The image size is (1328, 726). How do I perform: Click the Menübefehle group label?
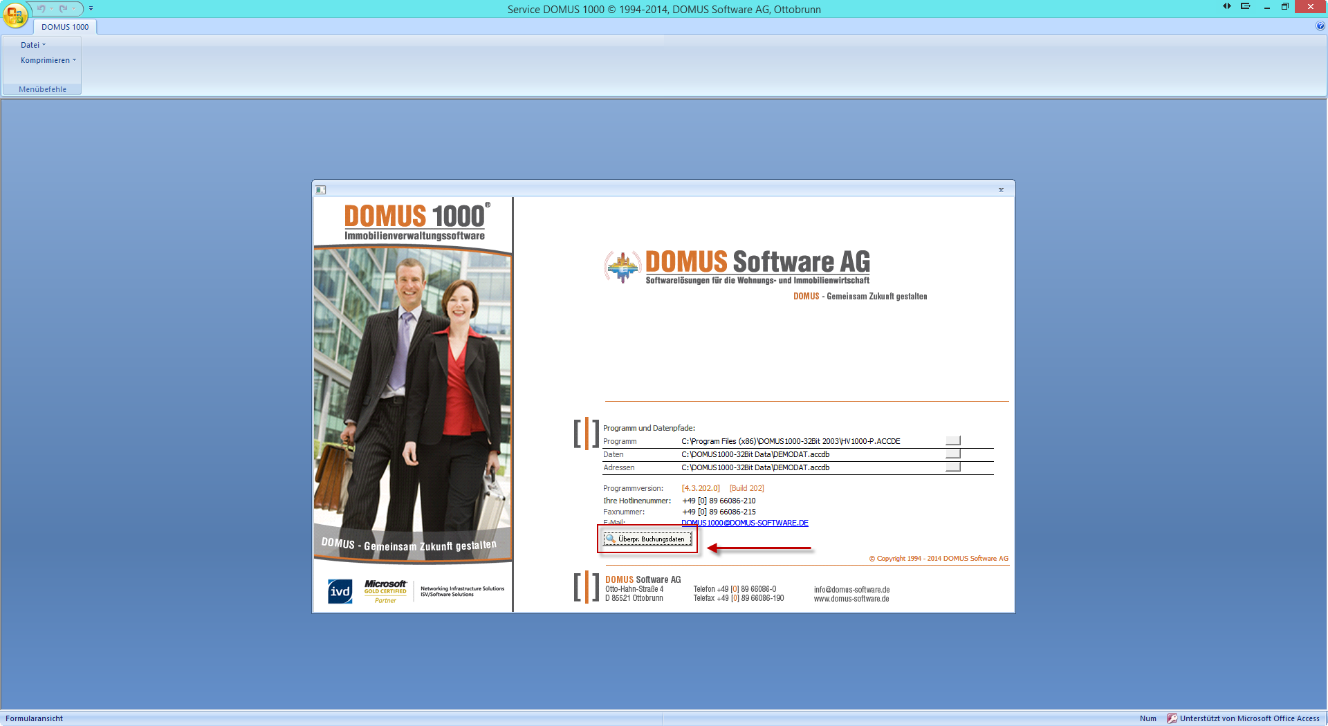point(43,89)
